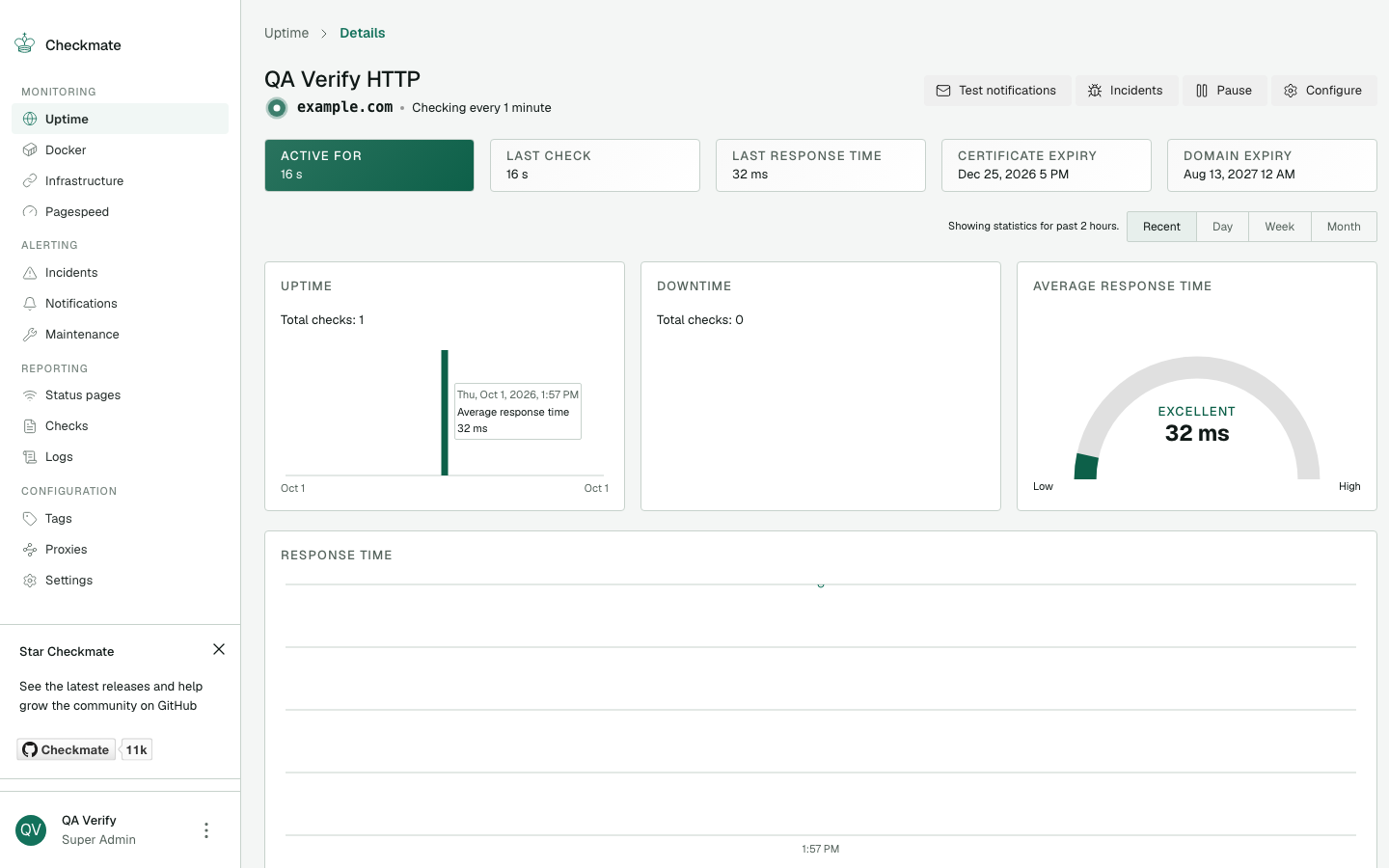
Task: Click Last Response Time 32 ms value
Action: click(x=749, y=175)
